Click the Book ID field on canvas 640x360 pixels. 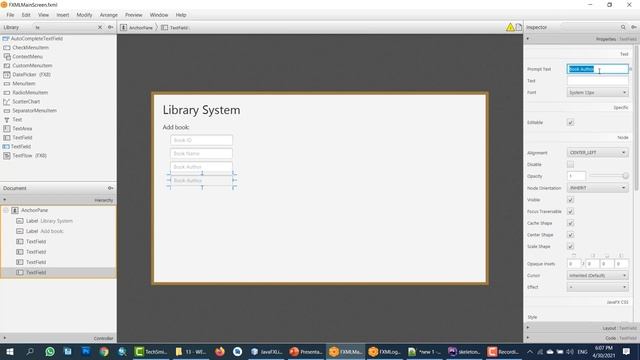click(x=201, y=140)
